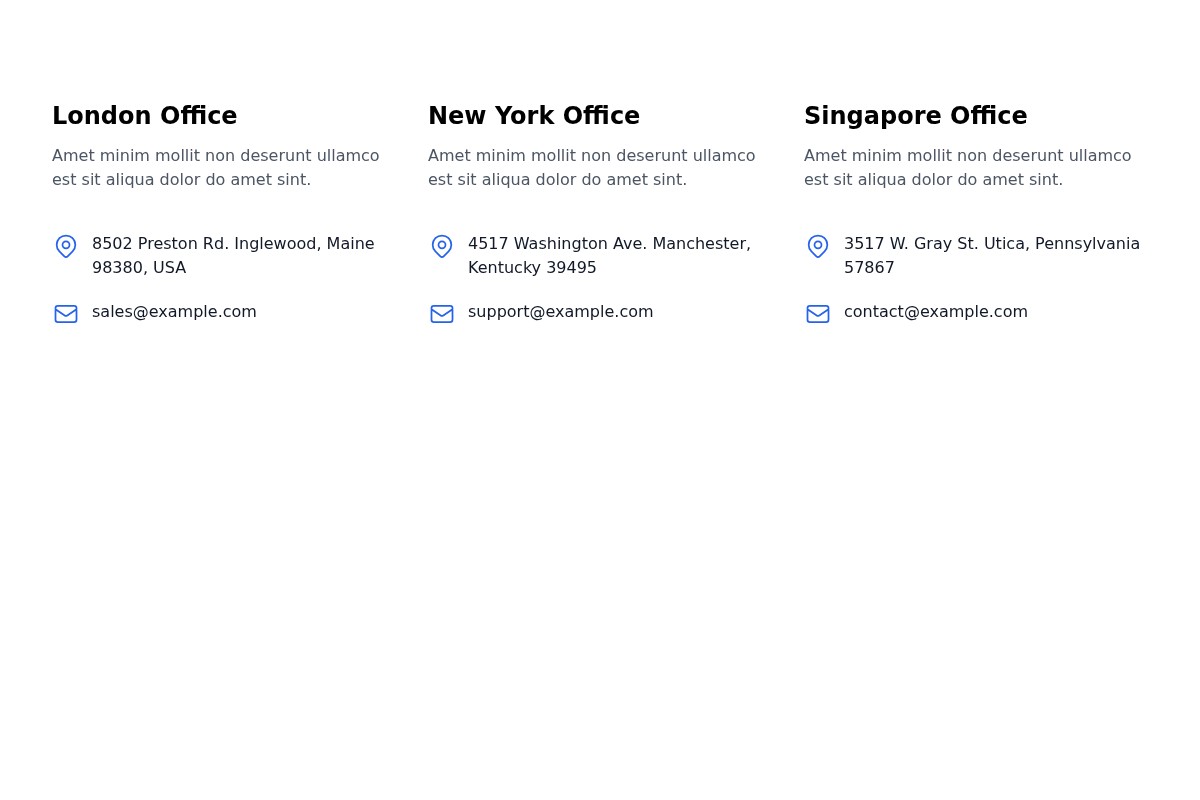Click the envelope icon beside contact@example.com
The width and height of the screenshot is (1200, 800).
[818, 314]
